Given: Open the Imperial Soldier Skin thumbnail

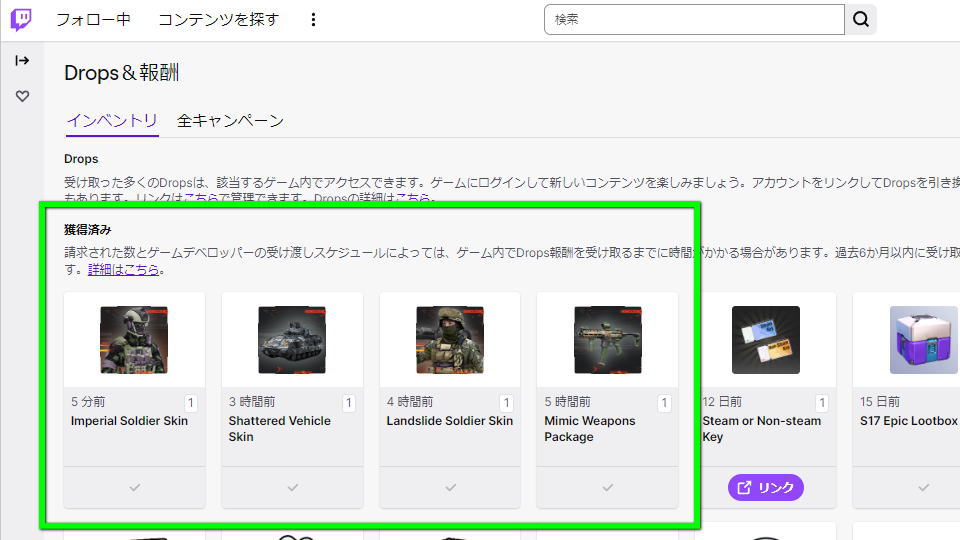Looking at the screenshot, I should (x=134, y=340).
